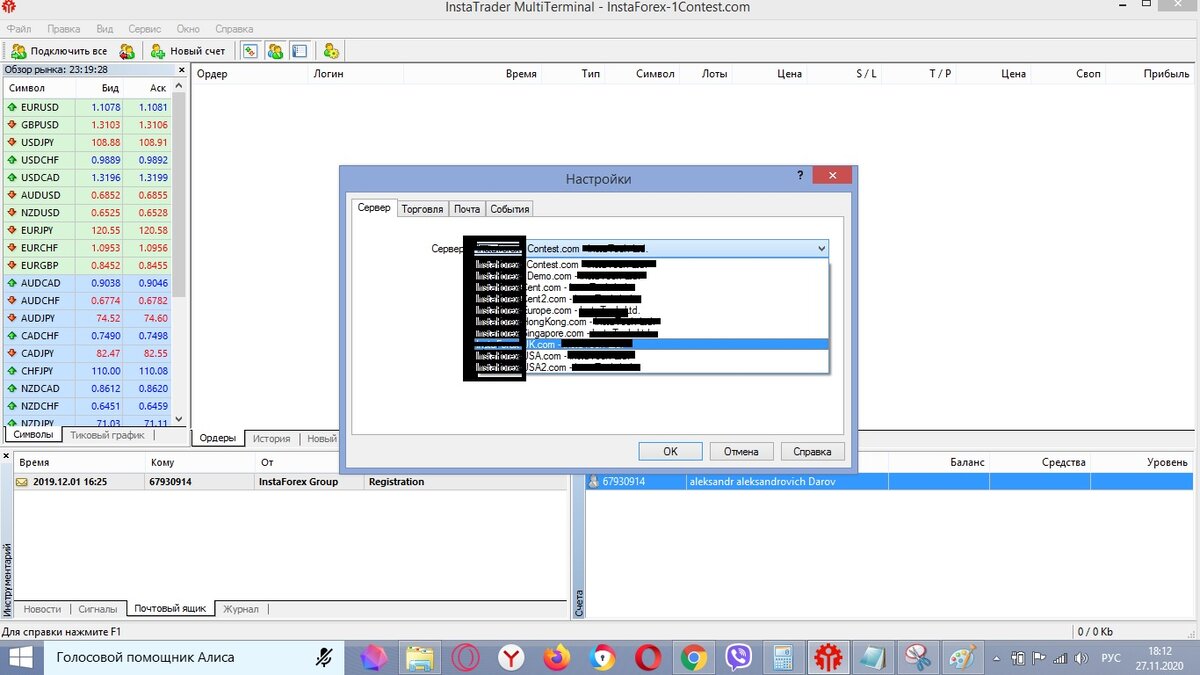1200x675 pixels.
Task: Toggle the toolbox panel toolbar icon
Action: pyautogui.click(x=299, y=51)
